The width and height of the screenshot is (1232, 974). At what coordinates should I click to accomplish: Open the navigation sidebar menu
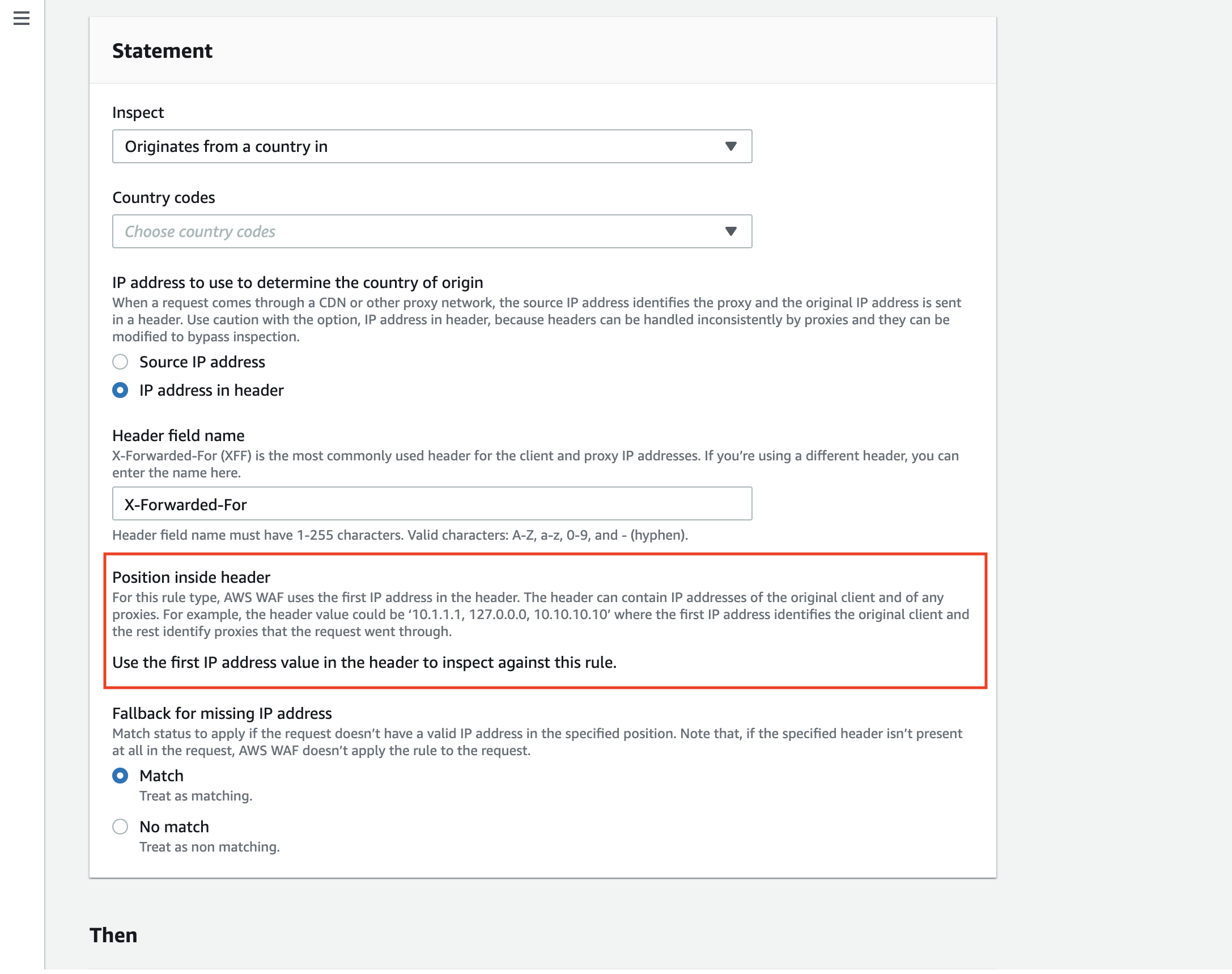pyautogui.click(x=21, y=19)
